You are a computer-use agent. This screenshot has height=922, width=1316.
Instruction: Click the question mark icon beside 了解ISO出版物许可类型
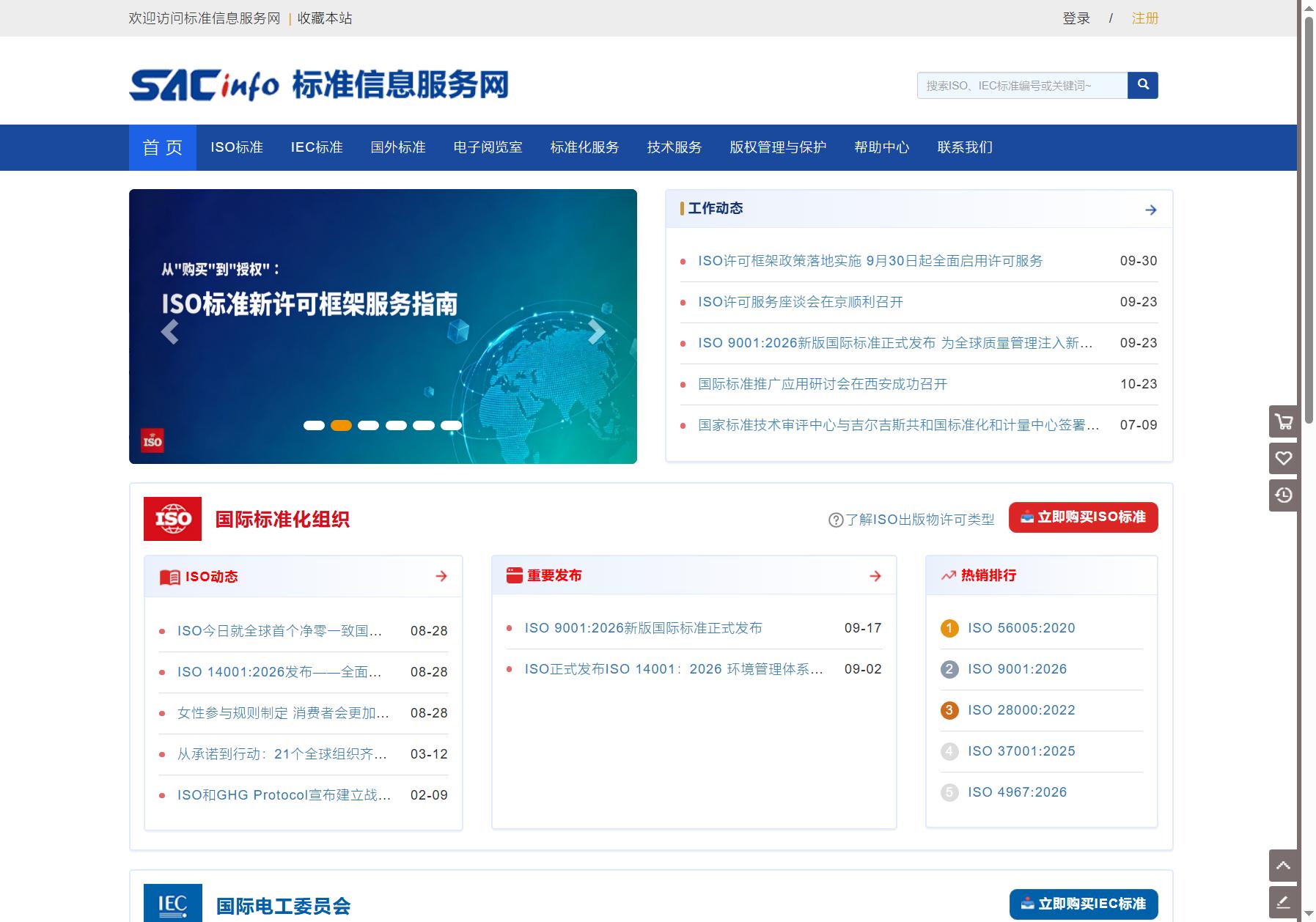pos(836,520)
